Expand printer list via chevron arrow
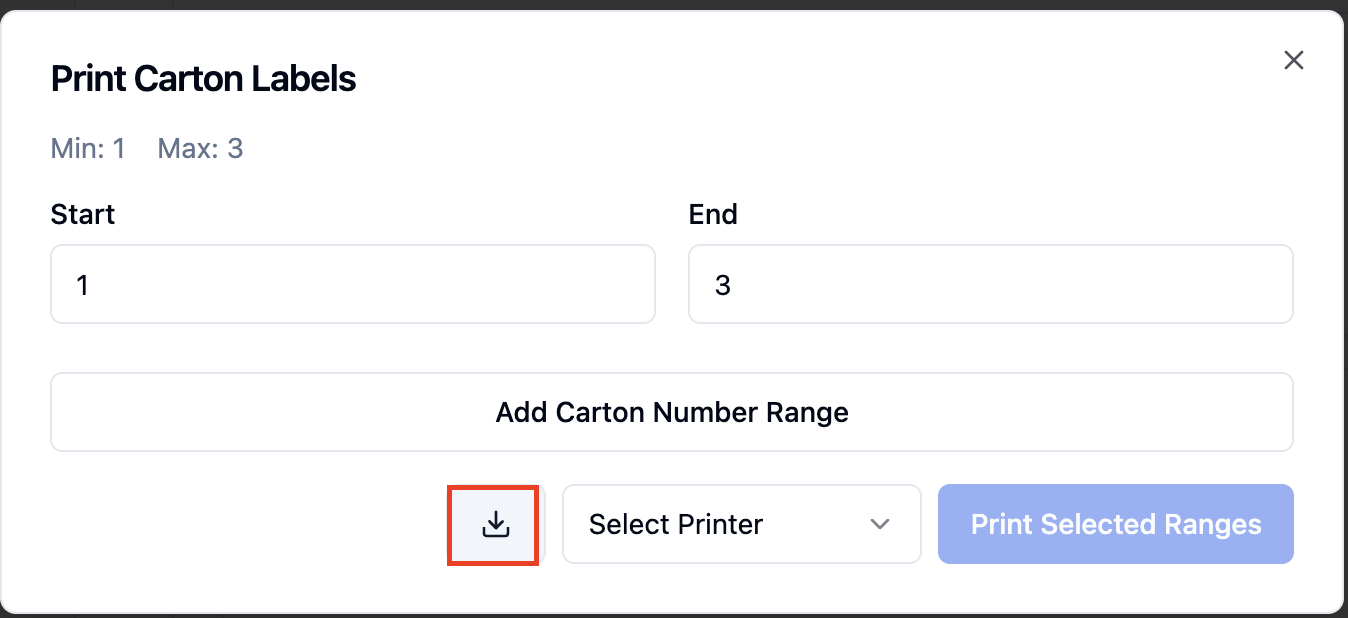 coord(880,524)
